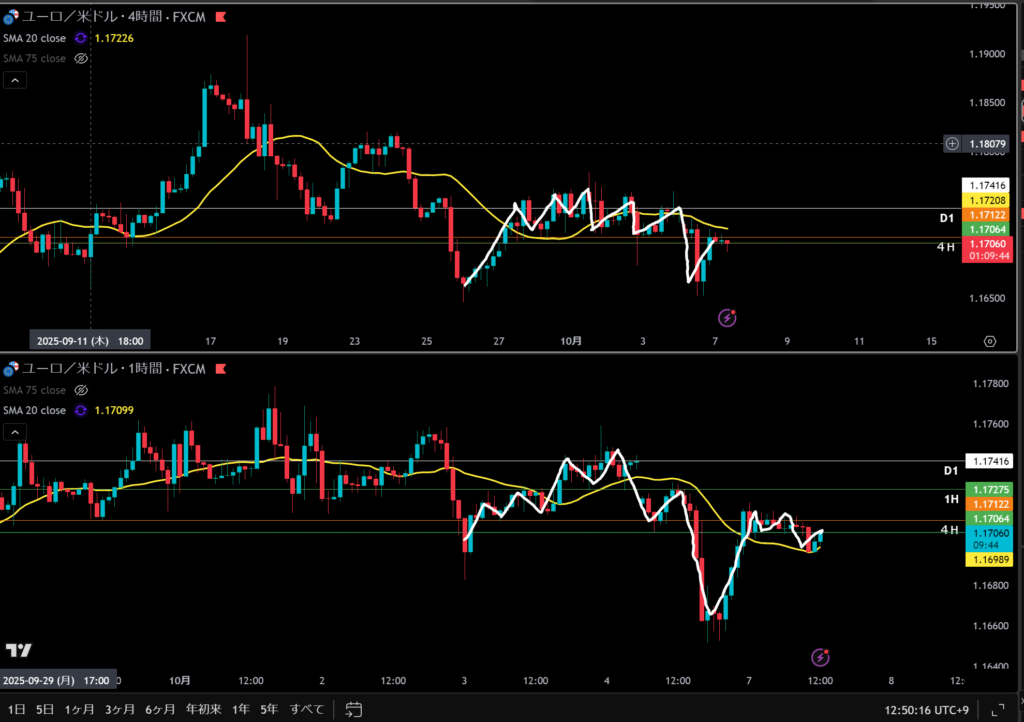Click the plus button beside 1.18079 price
This screenshot has height=722, width=1024.
952,144
